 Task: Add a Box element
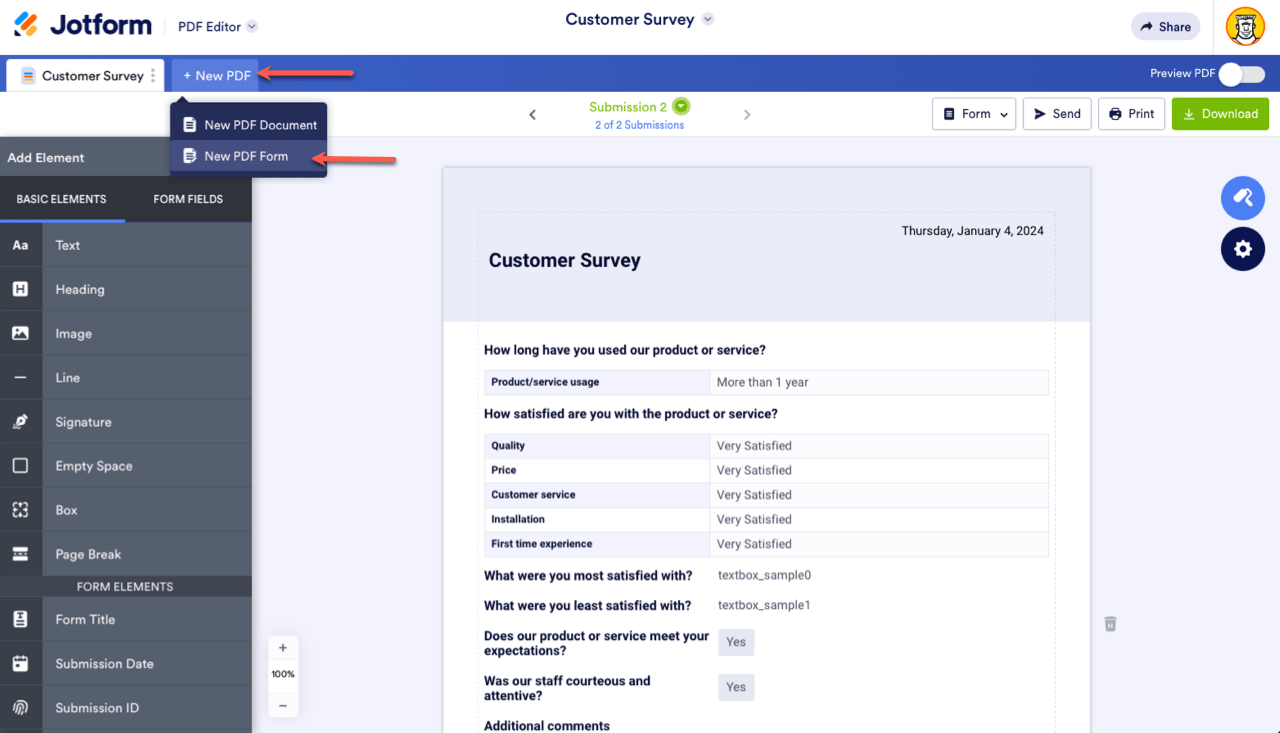126,510
